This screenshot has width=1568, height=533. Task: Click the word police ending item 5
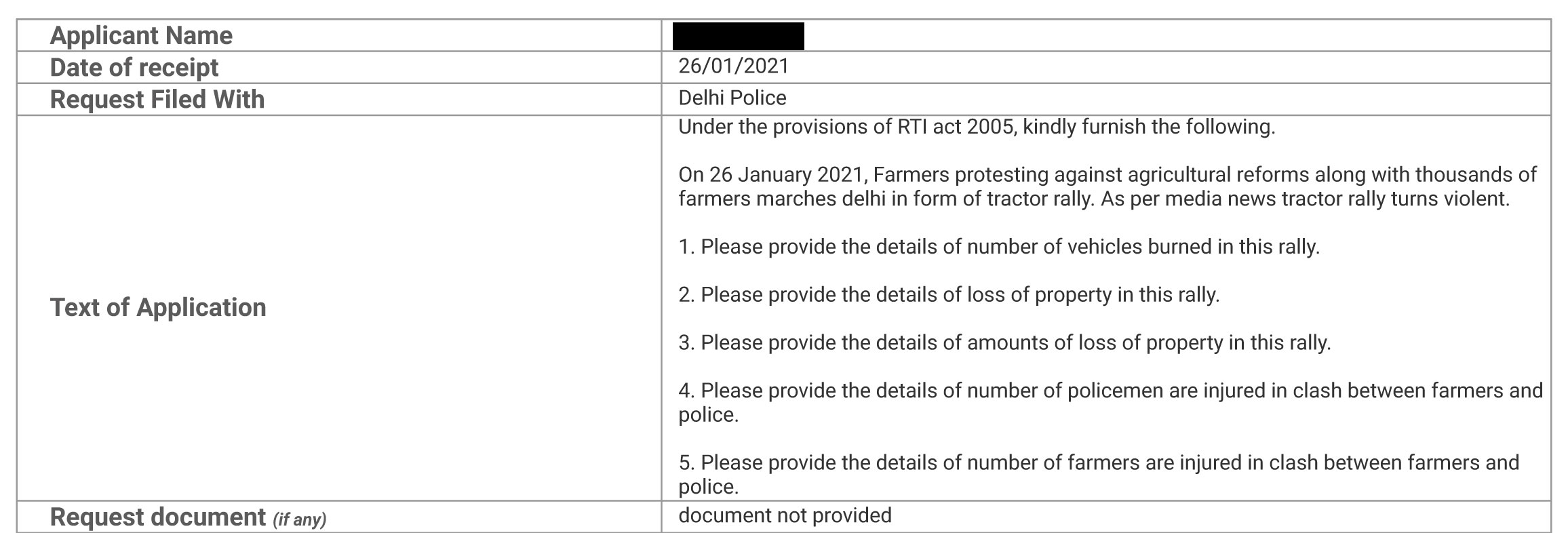point(708,486)
